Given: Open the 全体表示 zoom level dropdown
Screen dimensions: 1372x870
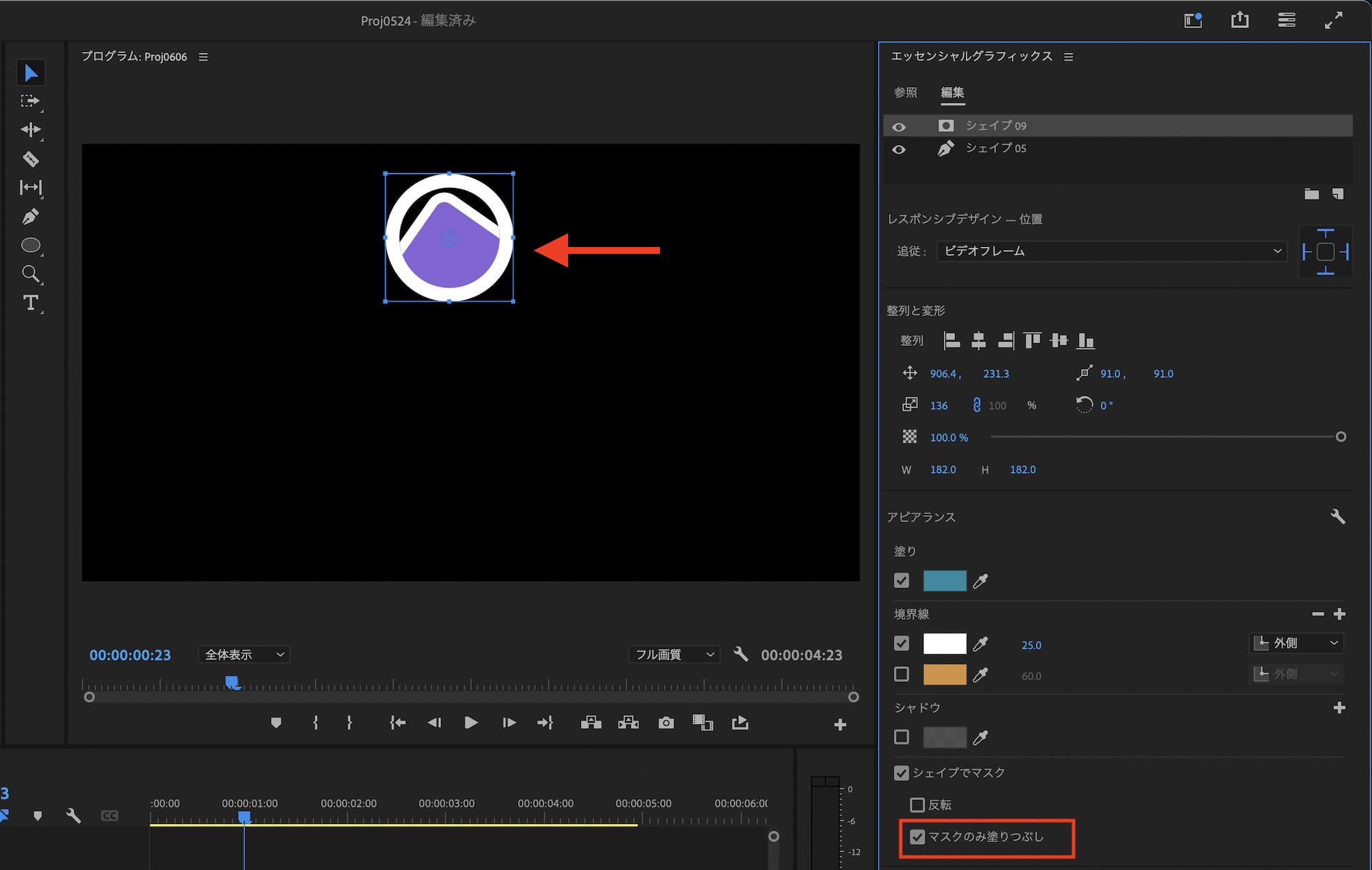Looking at the screenshot, I should pyautogui.click(x=244, y=655).
